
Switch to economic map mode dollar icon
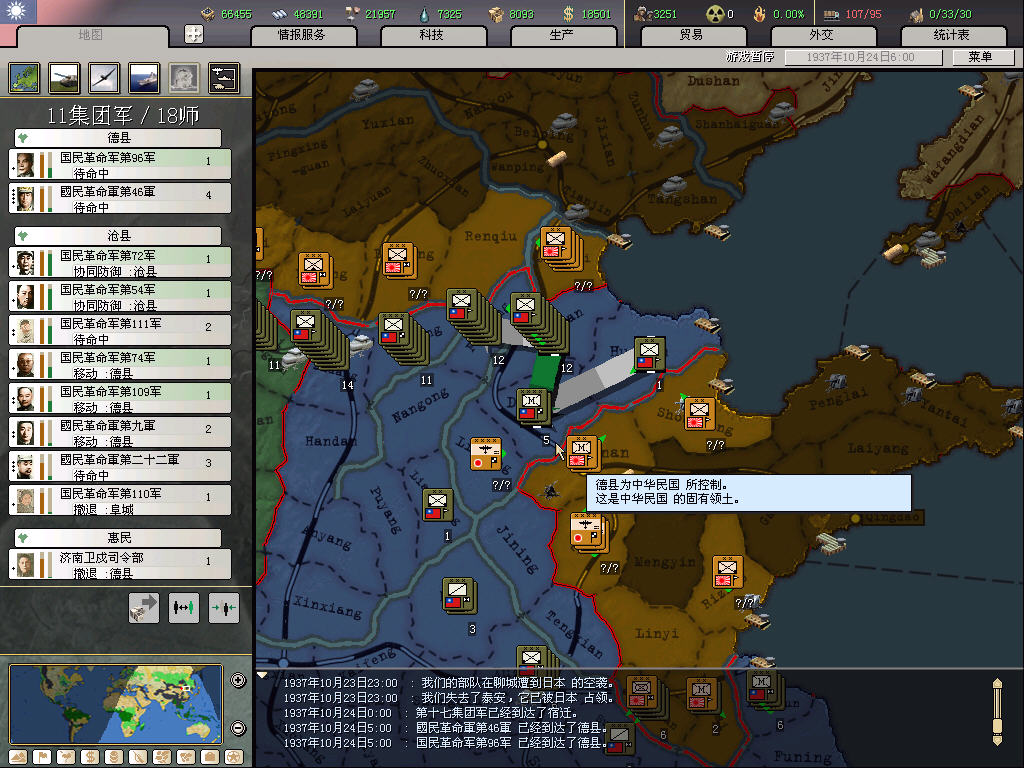89,756
